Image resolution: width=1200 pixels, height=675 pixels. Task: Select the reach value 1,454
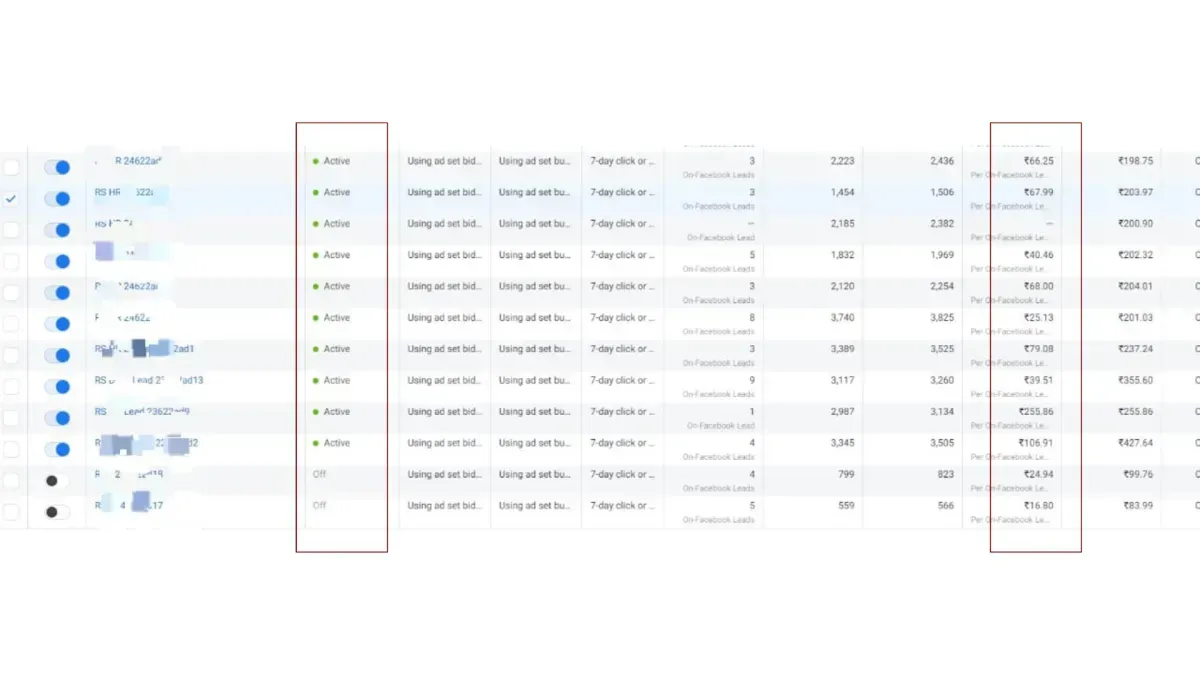click(842, 192)
